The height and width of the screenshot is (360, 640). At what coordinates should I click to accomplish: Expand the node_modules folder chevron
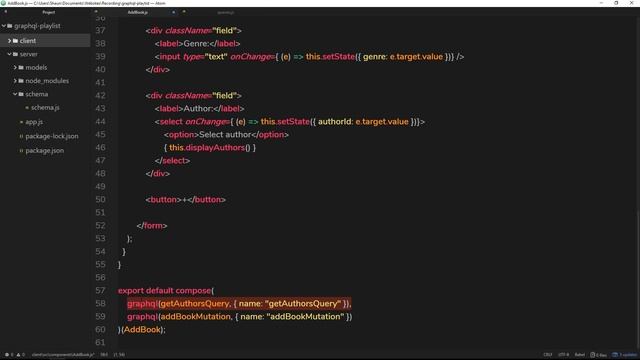(x=15, y=81)
